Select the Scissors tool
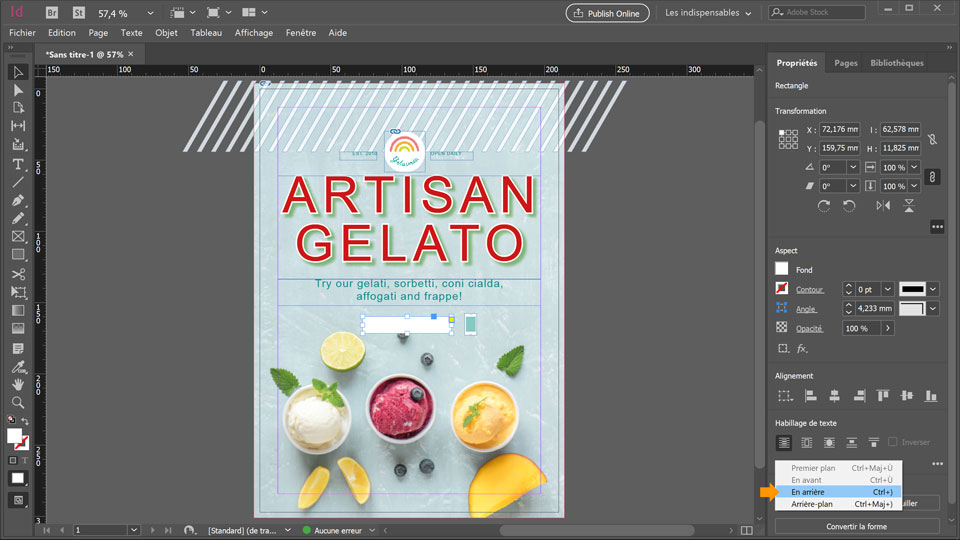 point(18,274)
